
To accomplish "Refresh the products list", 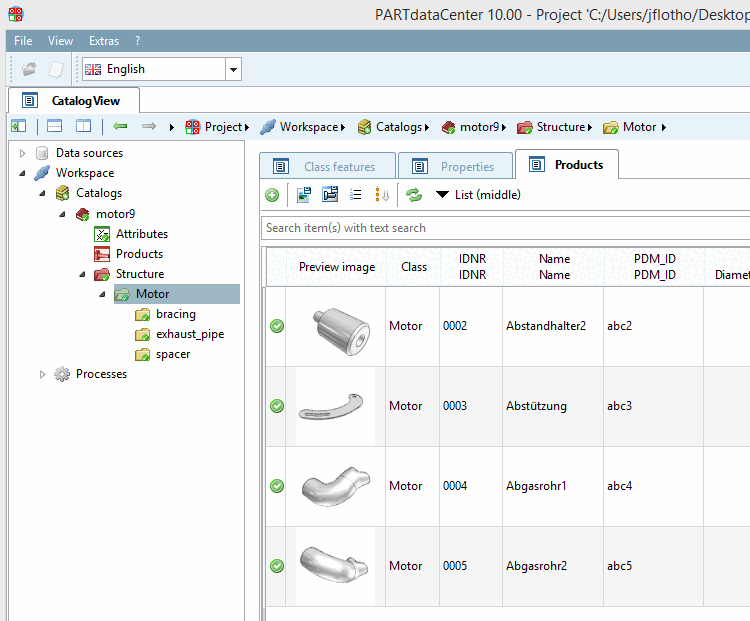I will pos(414,195).
